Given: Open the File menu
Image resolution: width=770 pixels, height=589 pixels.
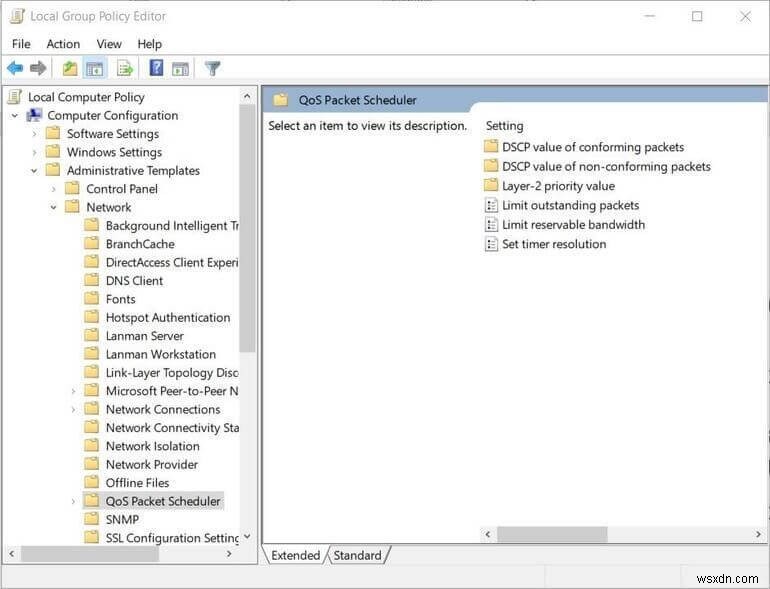Looking at the screenshot, I should pyautogui.click(x=21, y=44).
